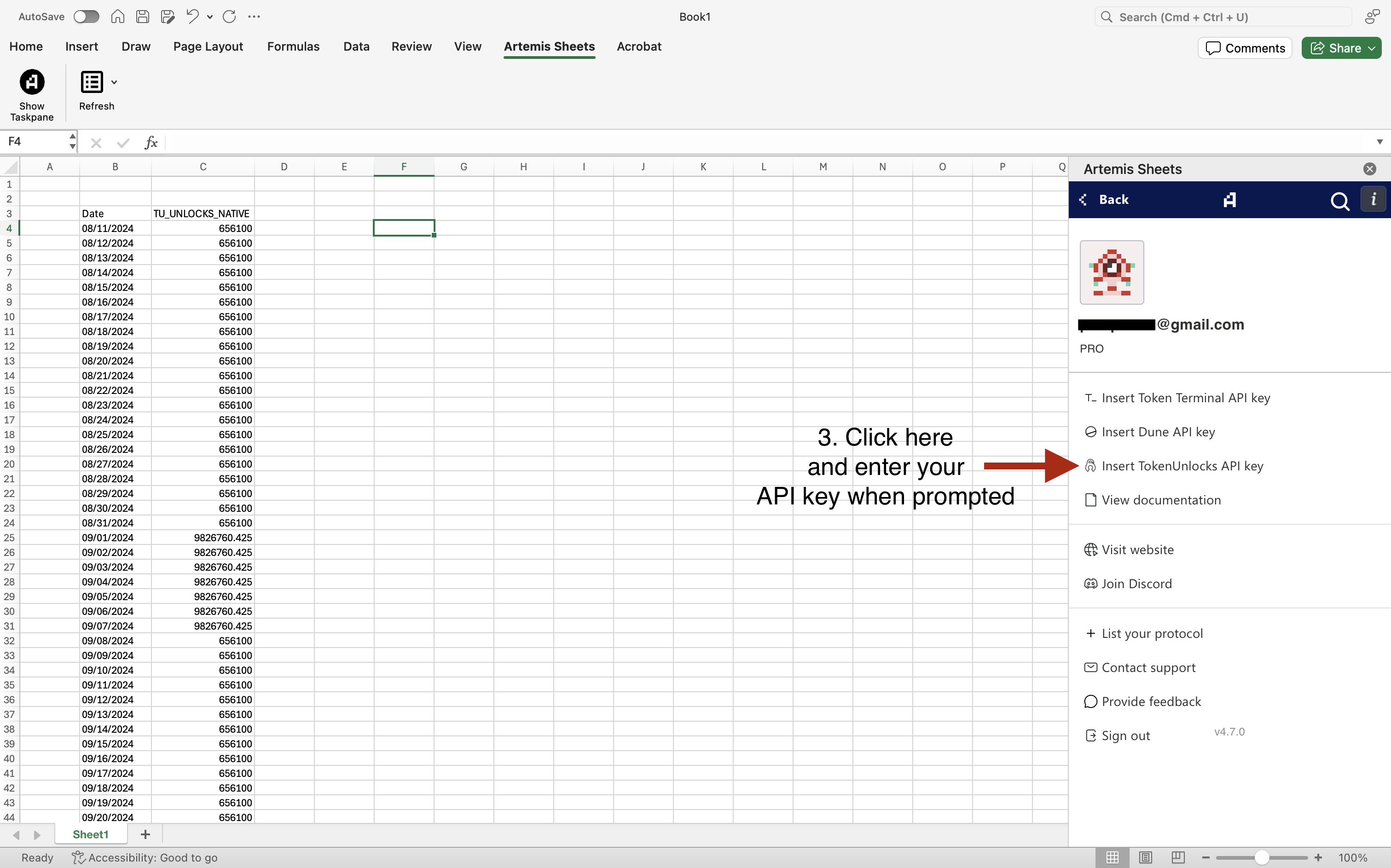Click Contact support envelope link
Screen dimensions: 1391x868
[1140, 668]
